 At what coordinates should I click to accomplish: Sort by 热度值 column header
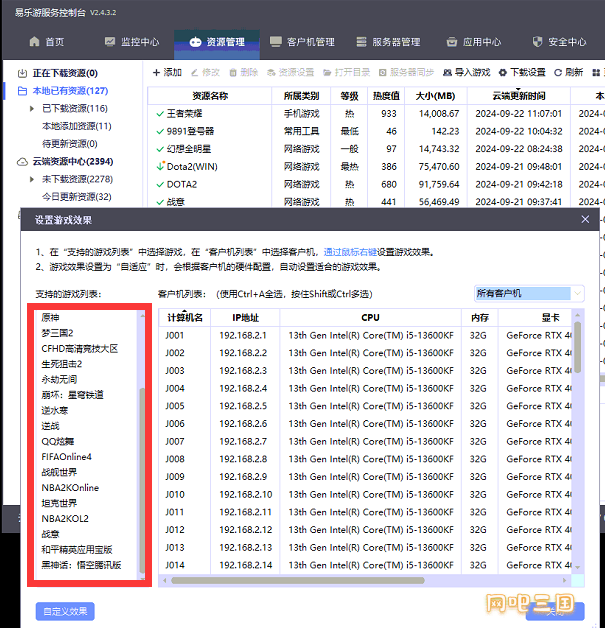click(x=386, y=96)
